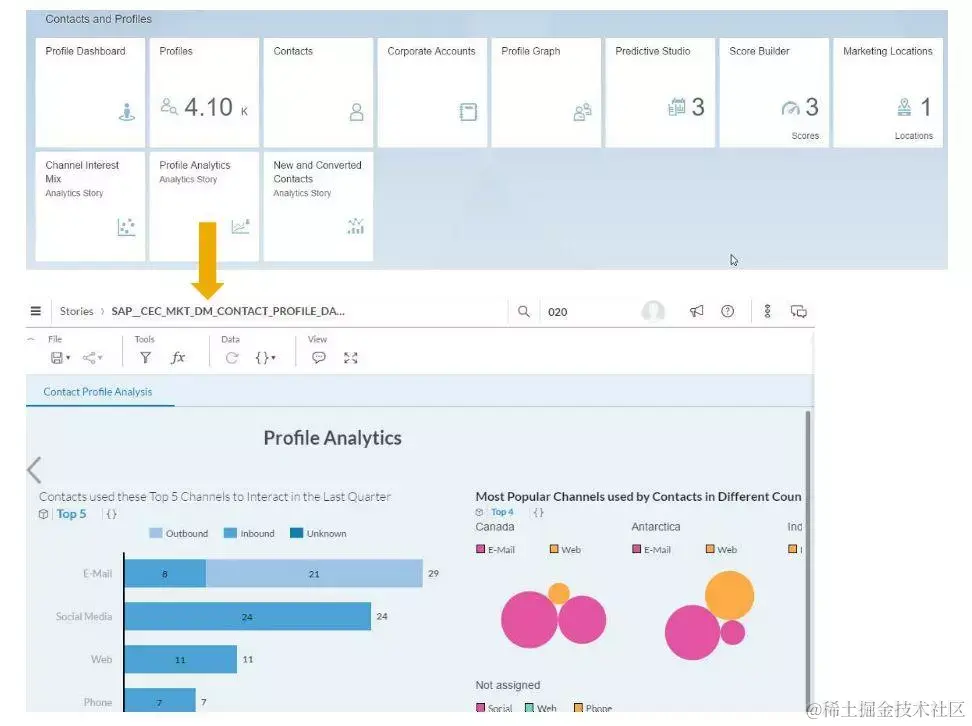Open the Save dropdown in File group
This screenshot has width=972, height=726.
pyautogui.click(x=60, y=358)
